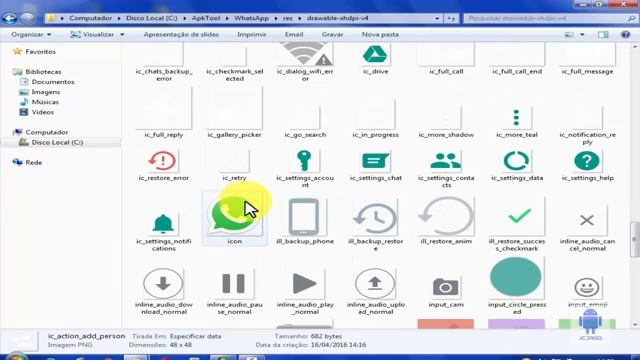Navigate to Computador in address bar
Image resolution: width=640 pixels, height=360 pixels.
pyautogui.click(x=90, y=18)
